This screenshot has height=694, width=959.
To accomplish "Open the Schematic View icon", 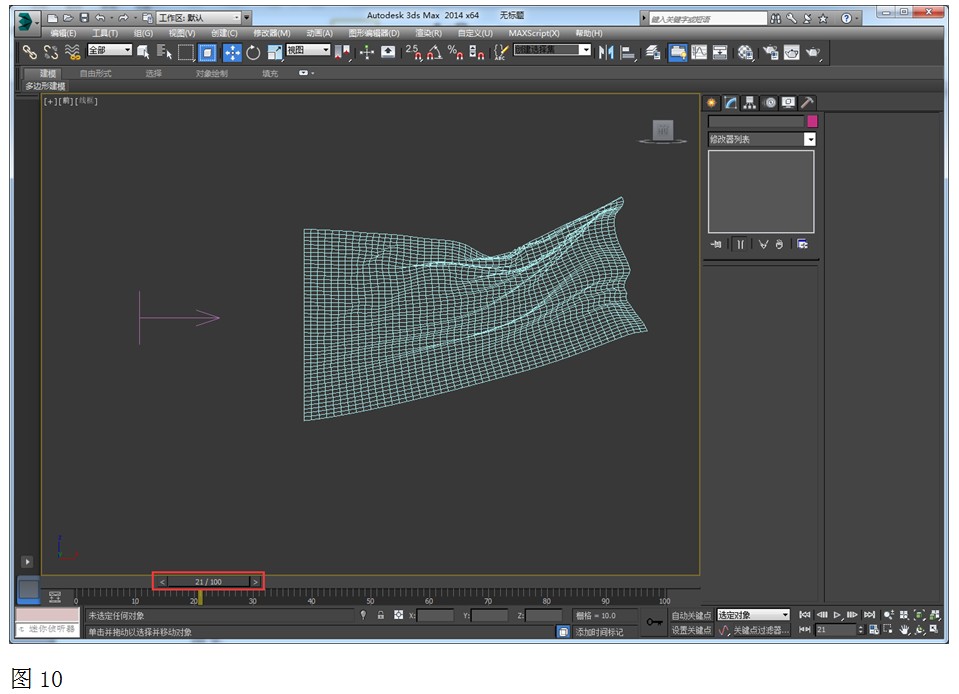I will point(720,53).
